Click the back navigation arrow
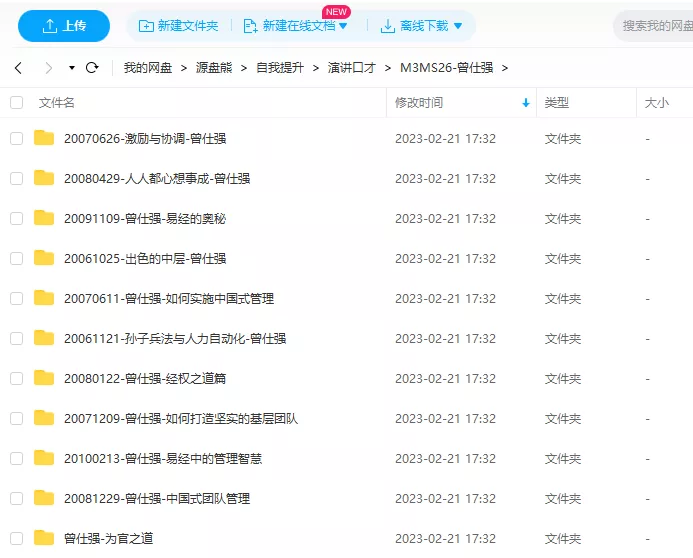The height and width of the screenshot is (558, 693). point(18,68)
